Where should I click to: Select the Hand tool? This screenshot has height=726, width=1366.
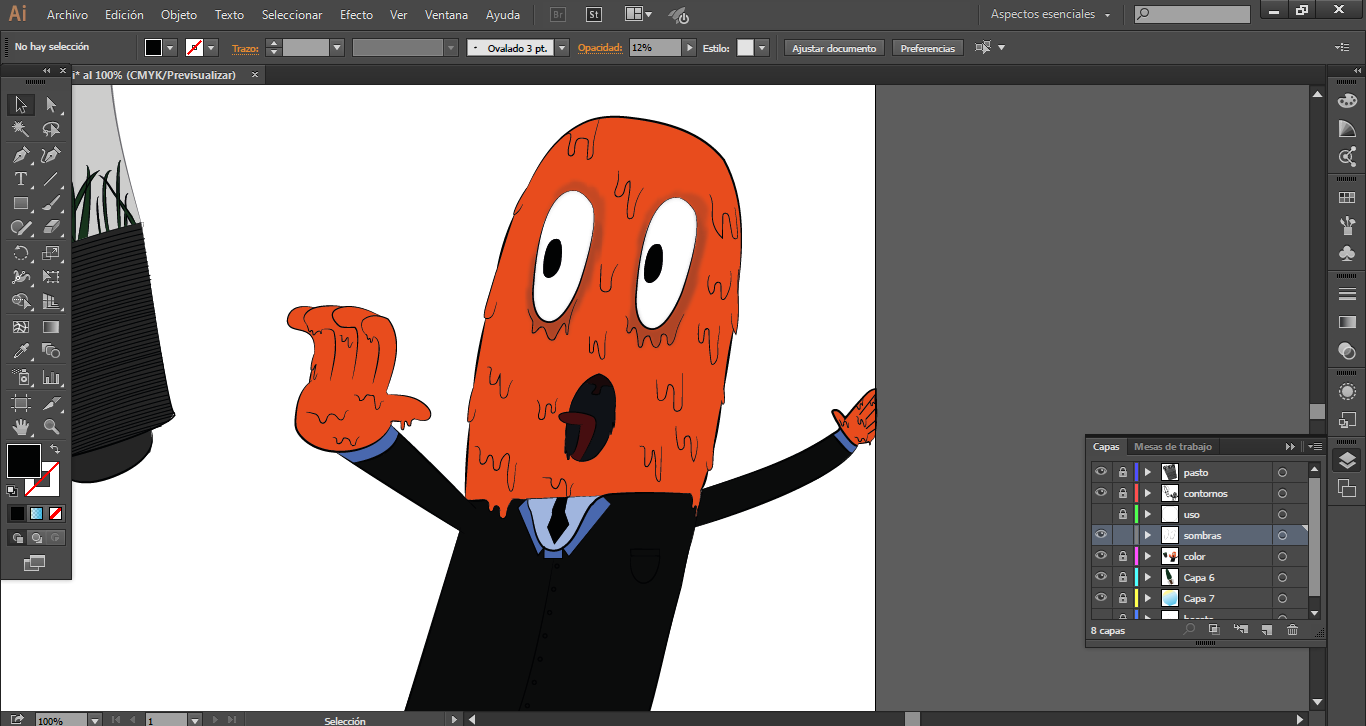[20, 427]
